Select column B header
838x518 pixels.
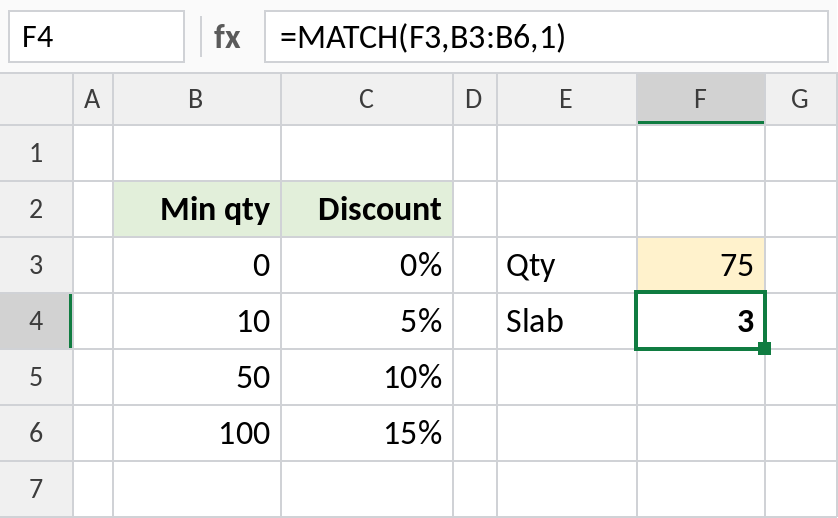point(197,99)
